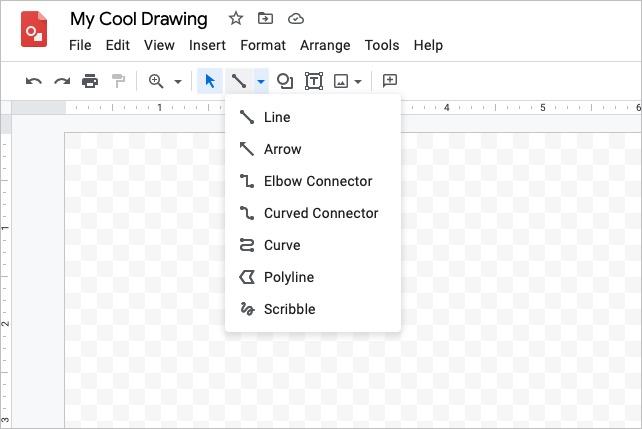Open the Arrange menu
Screen dimensions: 642x429
325,45
